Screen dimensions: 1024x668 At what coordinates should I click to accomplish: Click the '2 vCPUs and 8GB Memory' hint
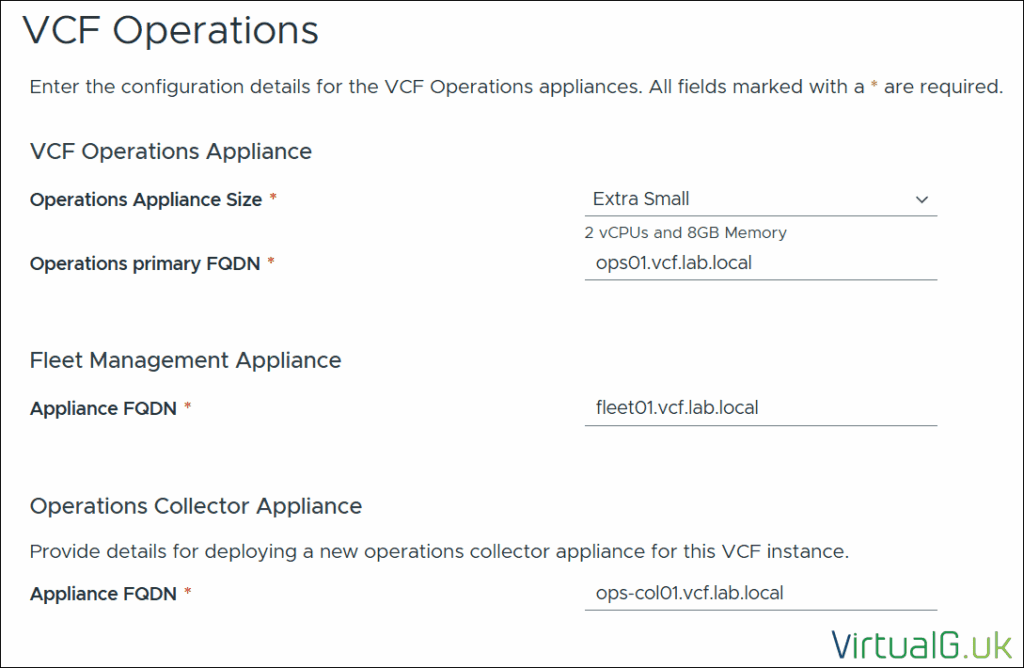685,233
